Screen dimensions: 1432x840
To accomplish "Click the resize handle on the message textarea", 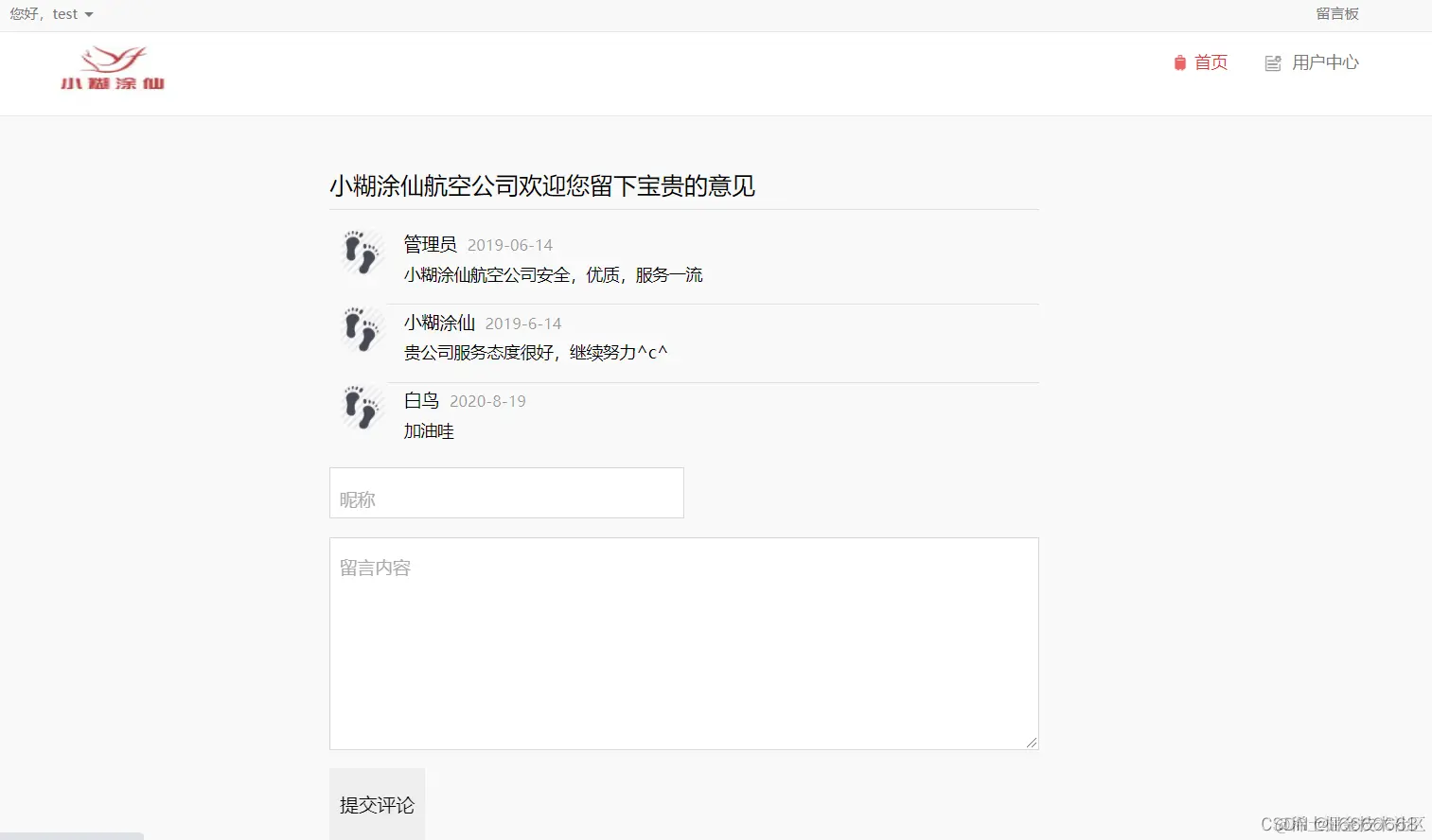I will tap(1031, 743).
